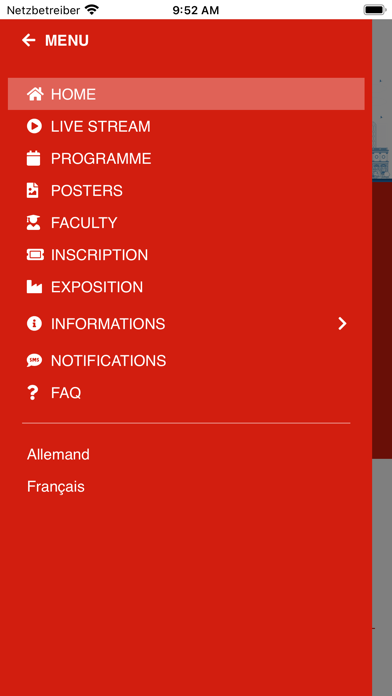Screen dimensions: 392x696
Task: Open the INFORMATIONS menu entry
Action: pyautogui.click(x=186, y=324)
